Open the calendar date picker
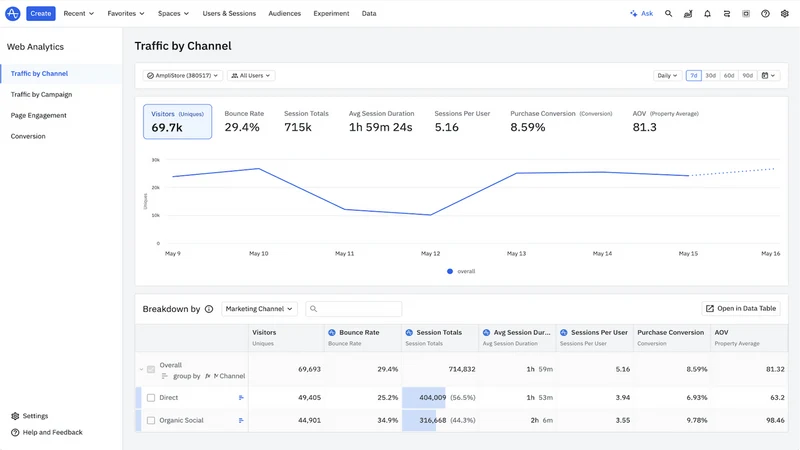This screenshot has height=450, width=800. coord(768,76)
